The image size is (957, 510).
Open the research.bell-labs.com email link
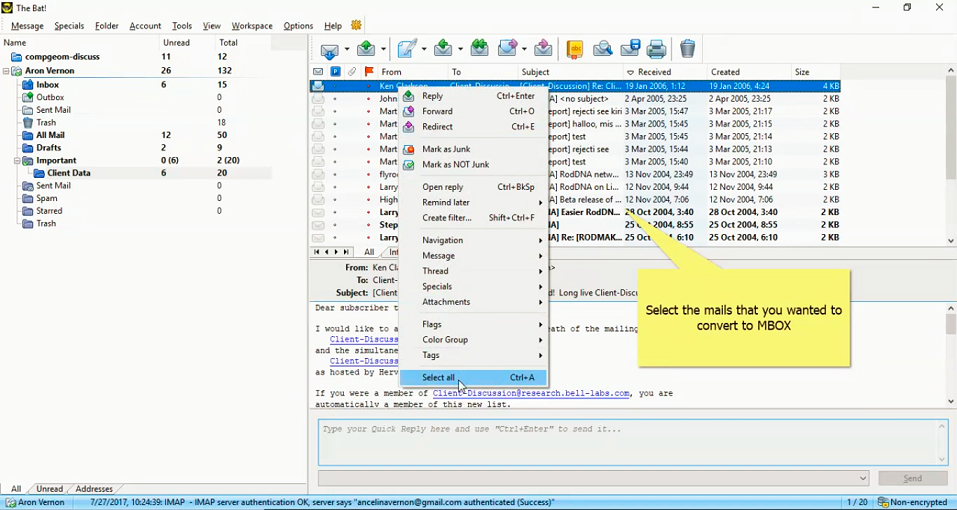531,393
